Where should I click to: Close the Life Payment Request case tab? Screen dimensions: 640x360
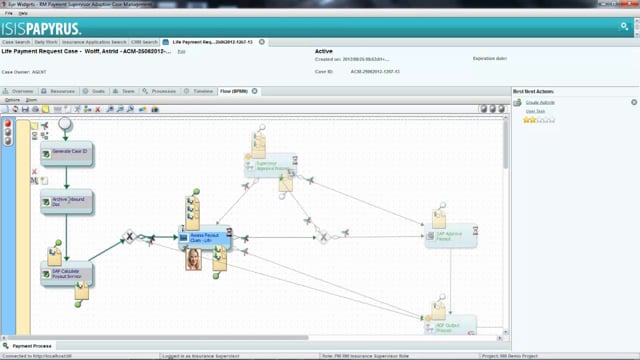(x=262, y=42)
